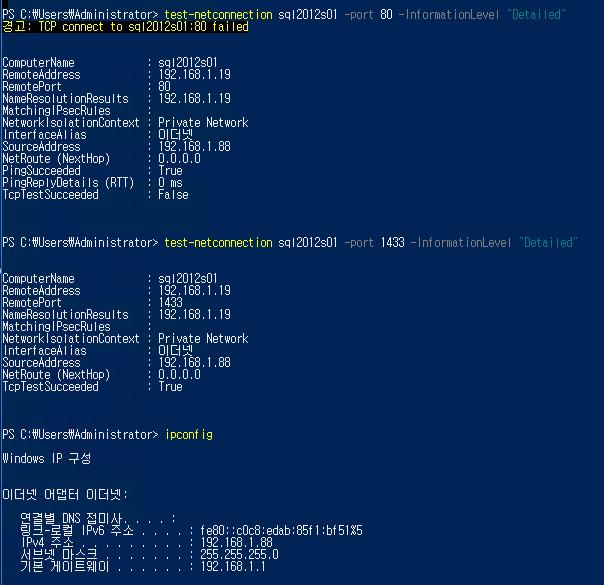Click the default gateway 192.168.1.1
The width and height of the screenshot is (604, 585).
pyautogui.click(x=233, y=567)
